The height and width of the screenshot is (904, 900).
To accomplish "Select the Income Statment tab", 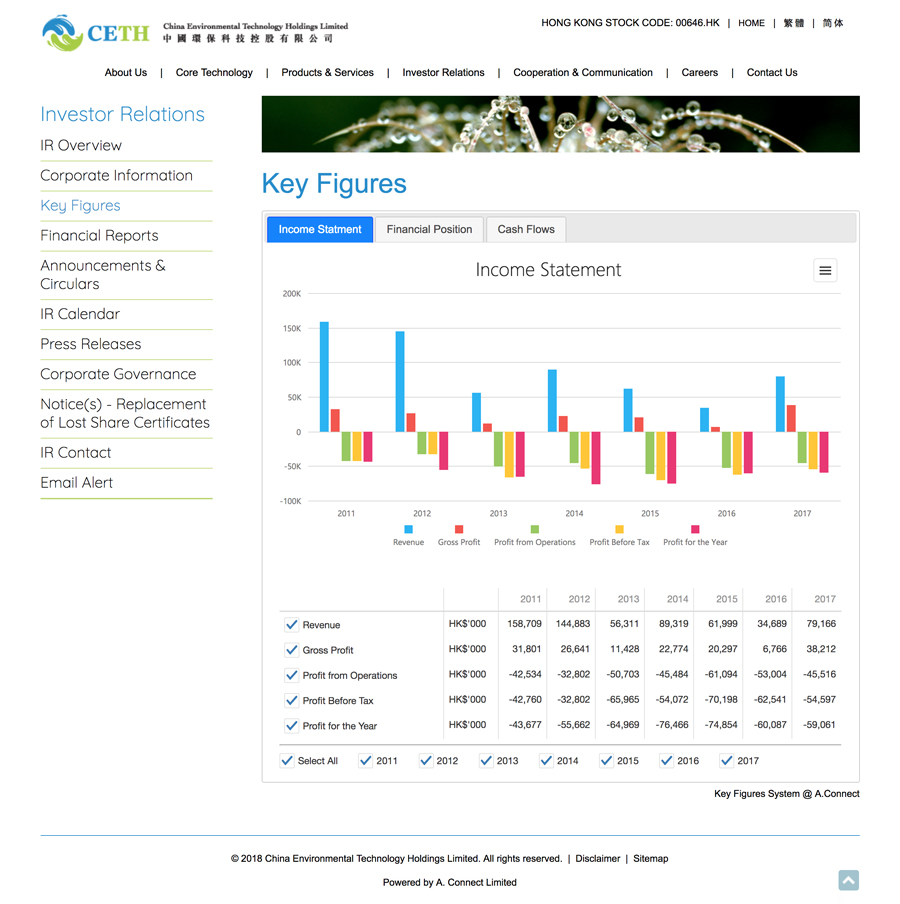I will [x=320, y=229].
